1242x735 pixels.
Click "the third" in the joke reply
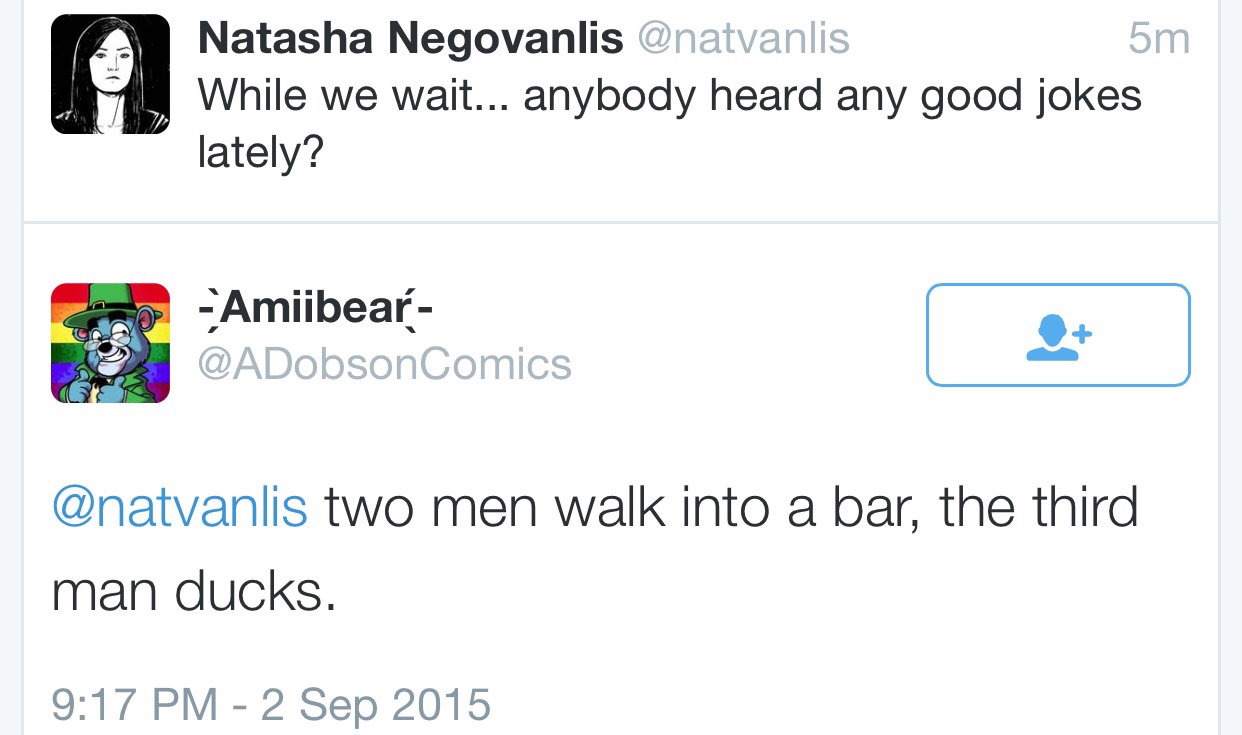(1040, 507)
